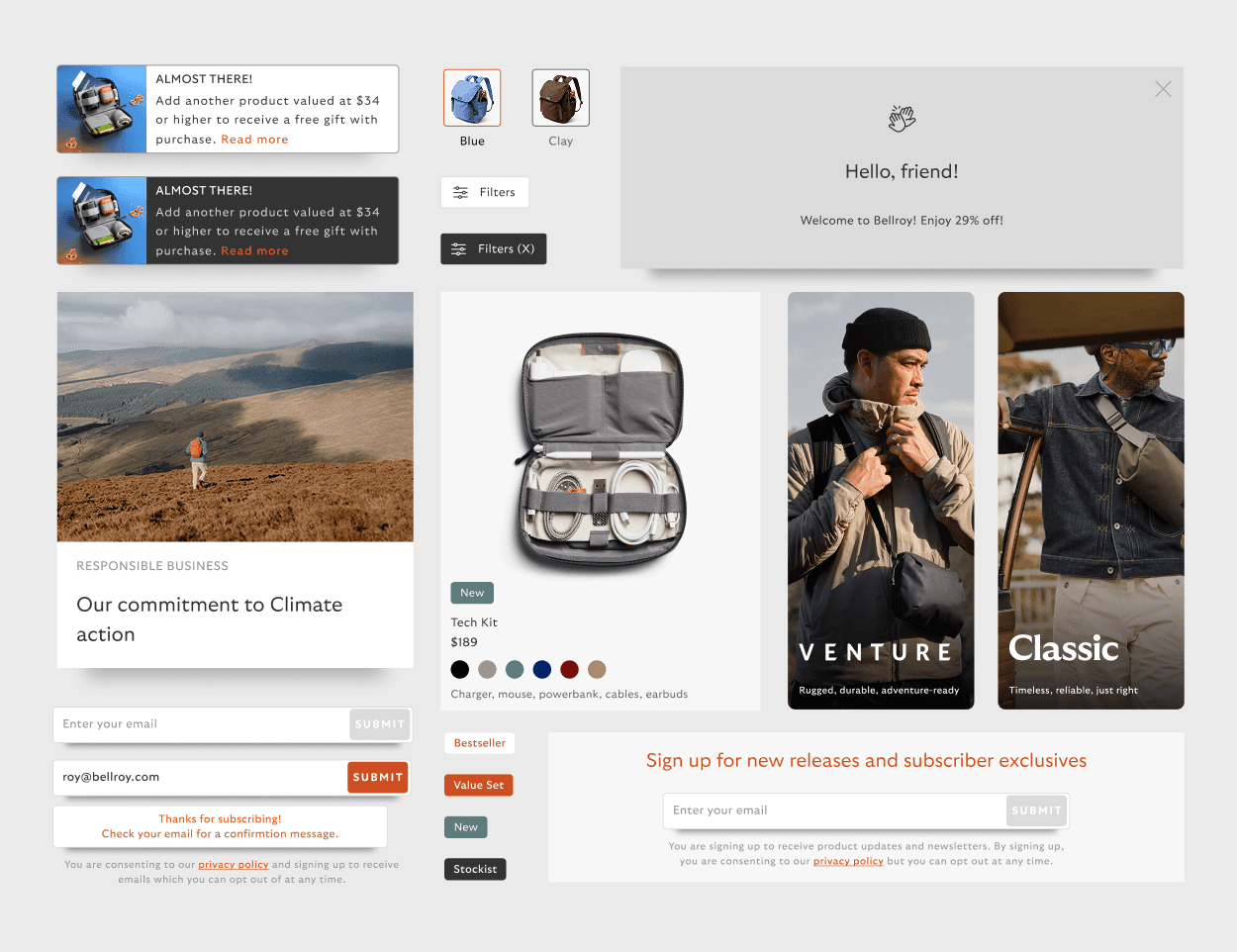Open the white Filters button
The width and height of the screenshot is (1237, 952).
pyautogui.click(x=485, y=192)
